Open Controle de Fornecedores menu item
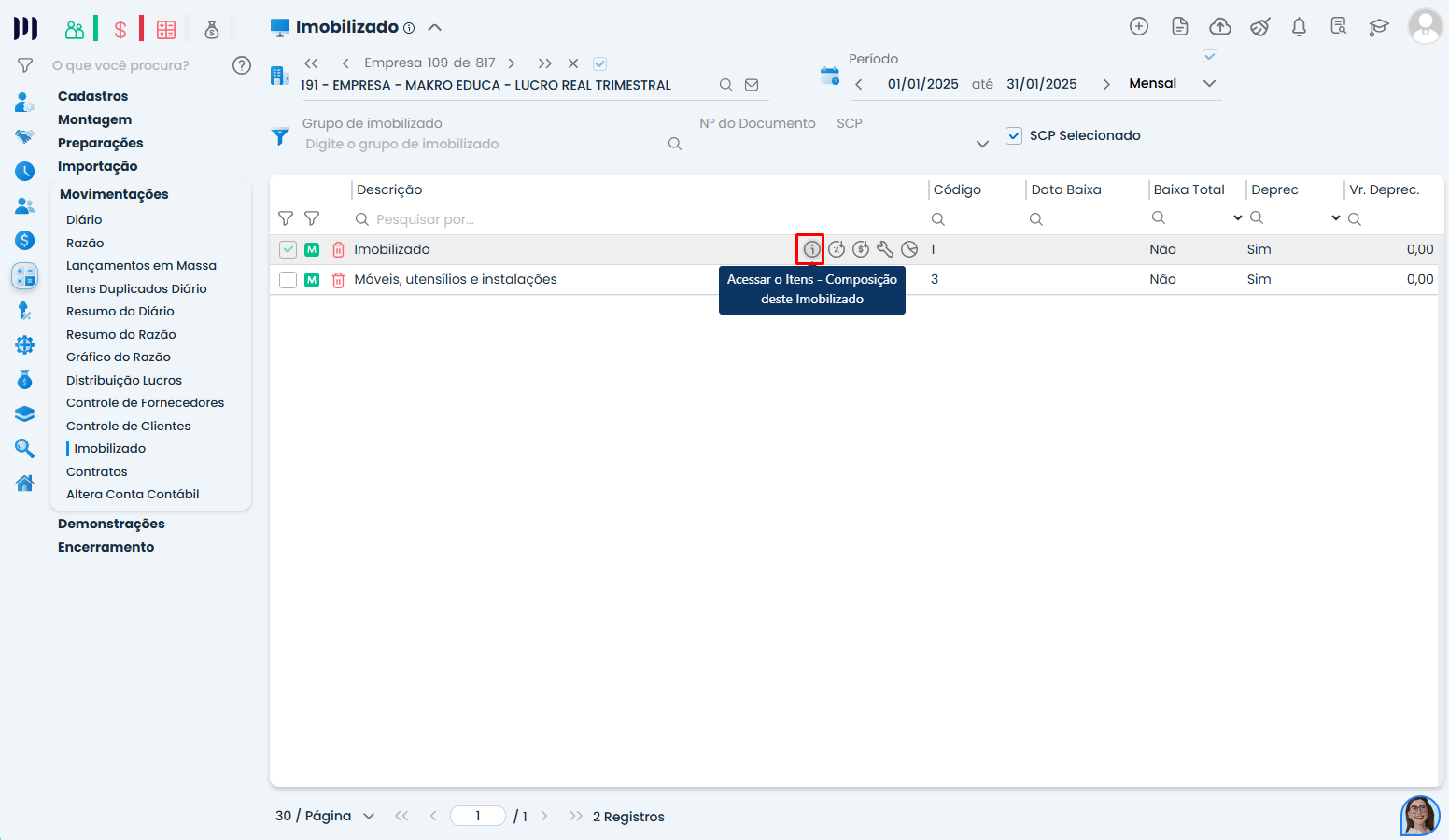The height and width of the screenshot is (840, 1449). click(x=145, y=403)
